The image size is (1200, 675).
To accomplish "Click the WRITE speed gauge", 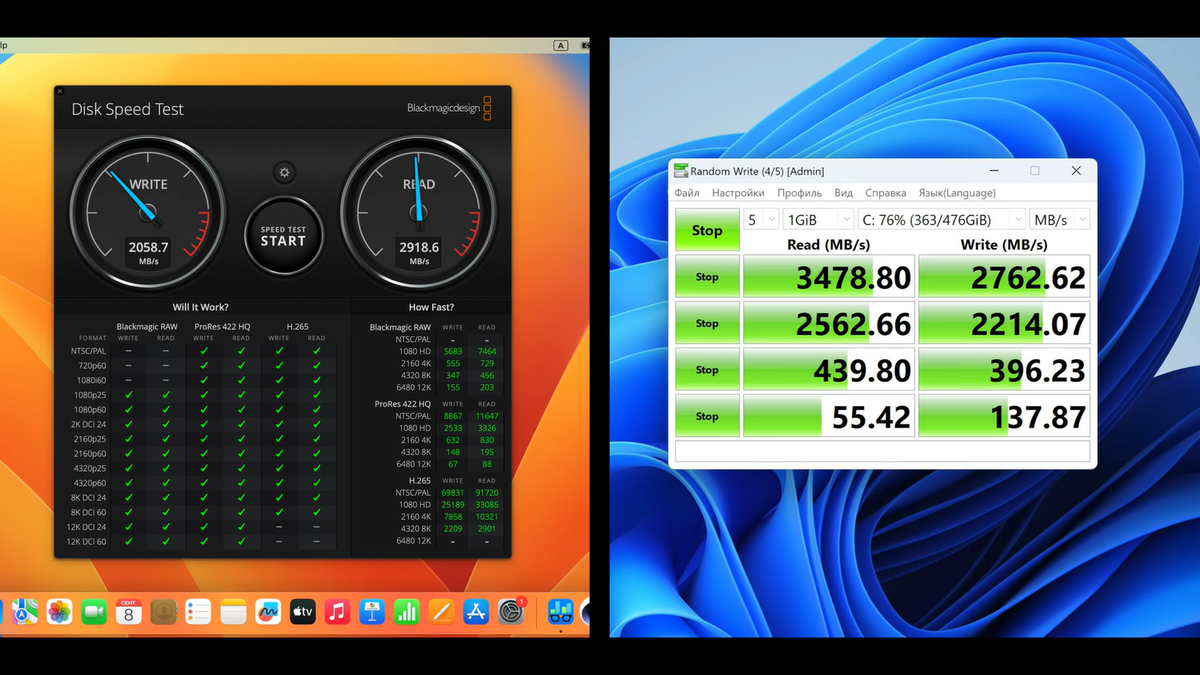I will pyautogui.click(x=147, y=212).
